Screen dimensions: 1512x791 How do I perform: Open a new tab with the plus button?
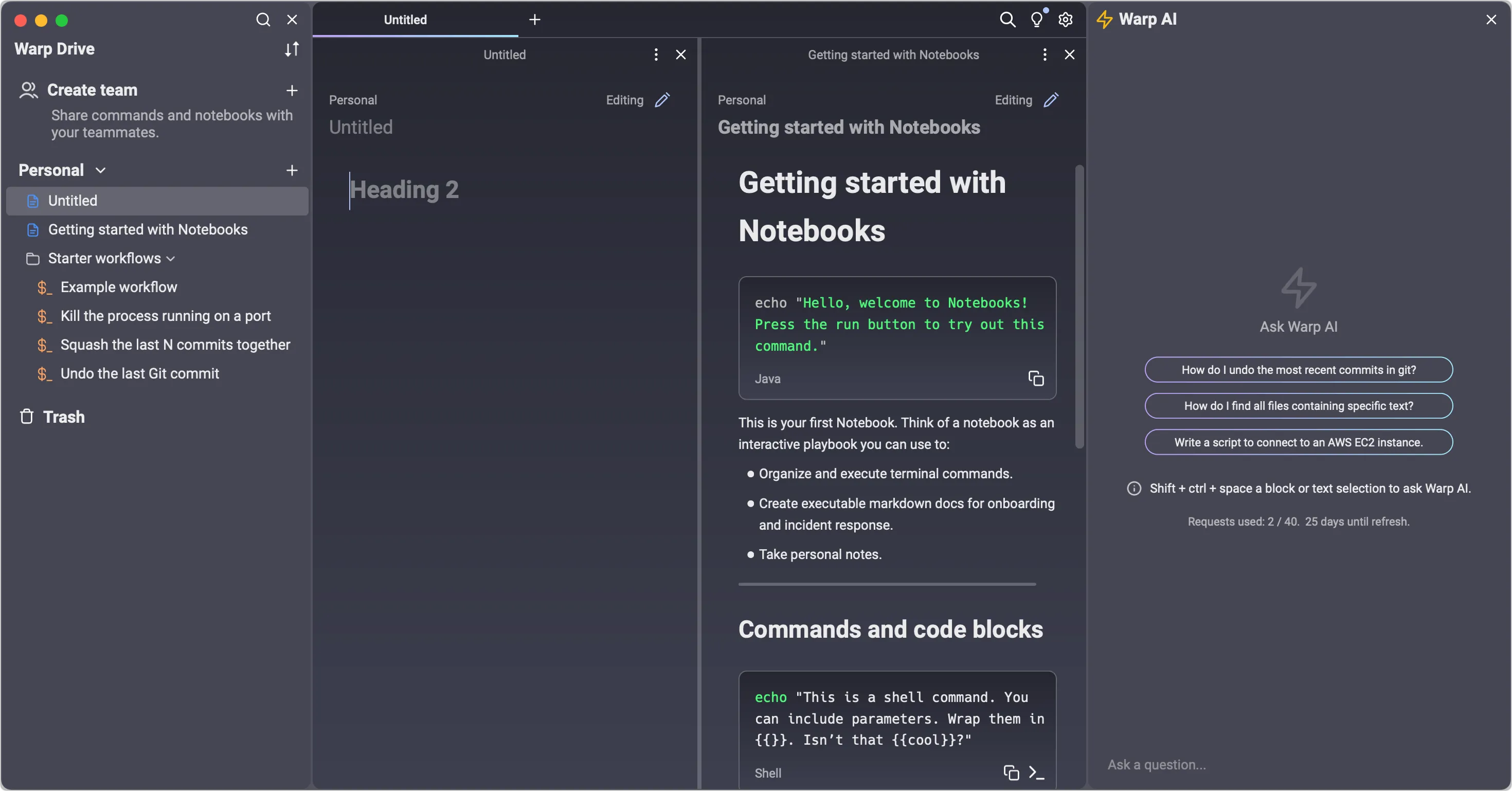point(534,20)
